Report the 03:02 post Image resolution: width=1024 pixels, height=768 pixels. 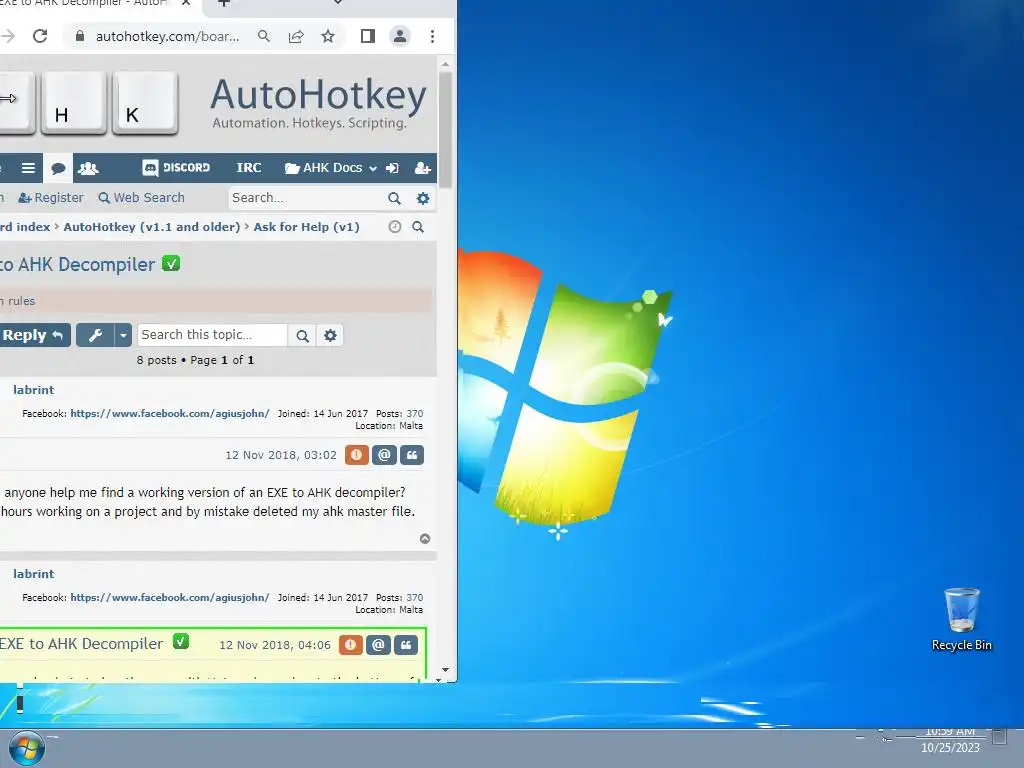coord(357,455)
